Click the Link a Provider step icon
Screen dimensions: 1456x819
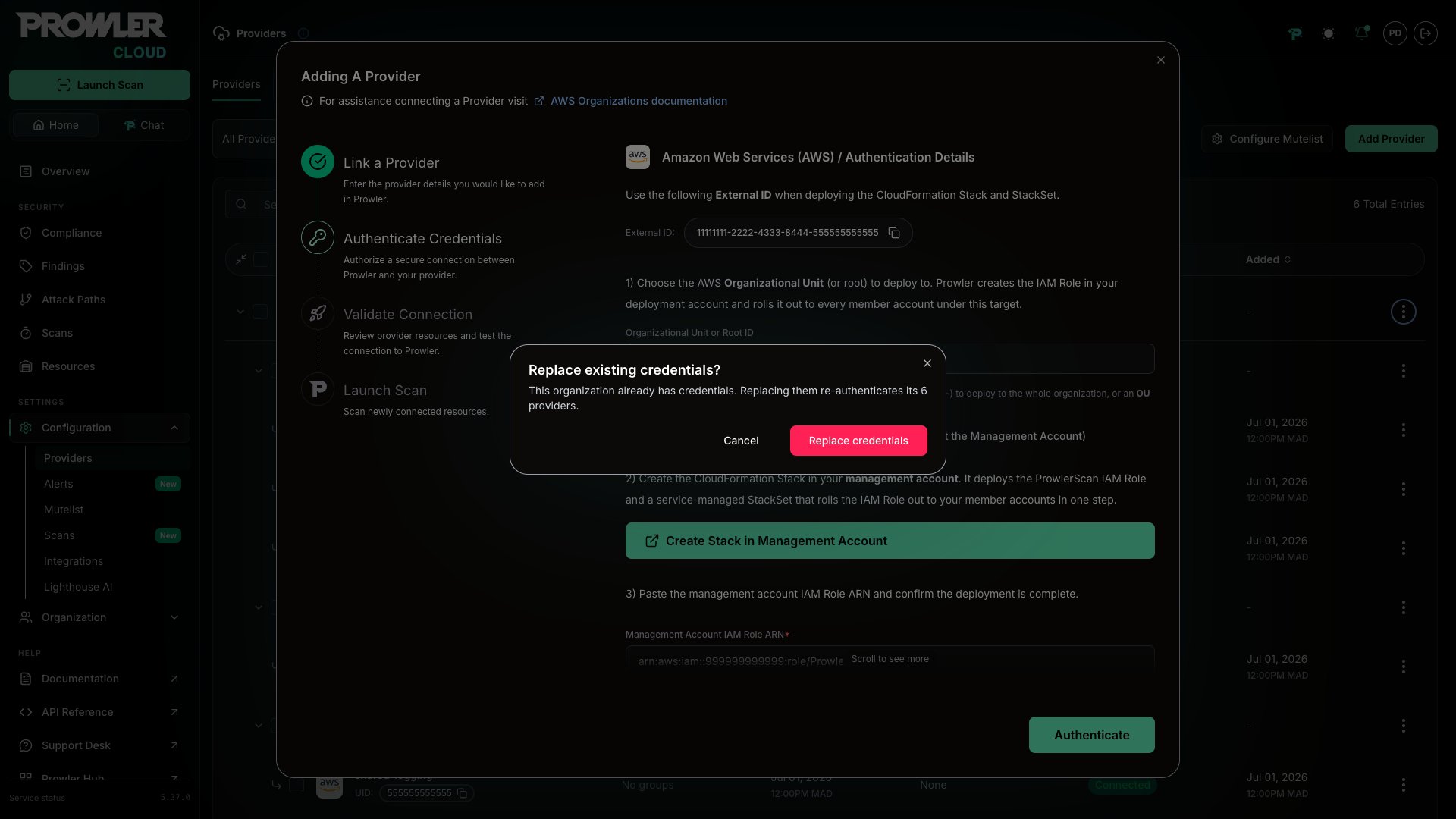[x=318, y=162]
